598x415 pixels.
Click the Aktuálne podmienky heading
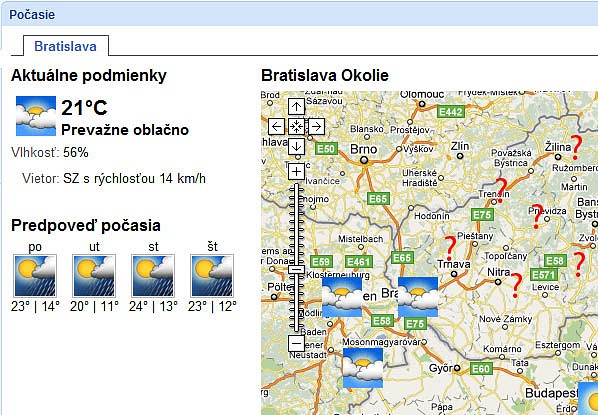(x=89, y=75)
